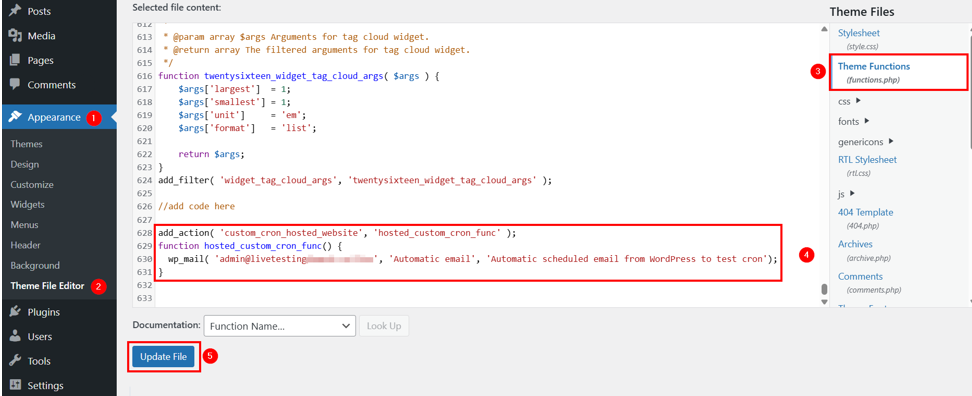Click line with wp_mail function call
This screenshot has height=396, width=972.
pyautogui.click(x=472, y=259)
